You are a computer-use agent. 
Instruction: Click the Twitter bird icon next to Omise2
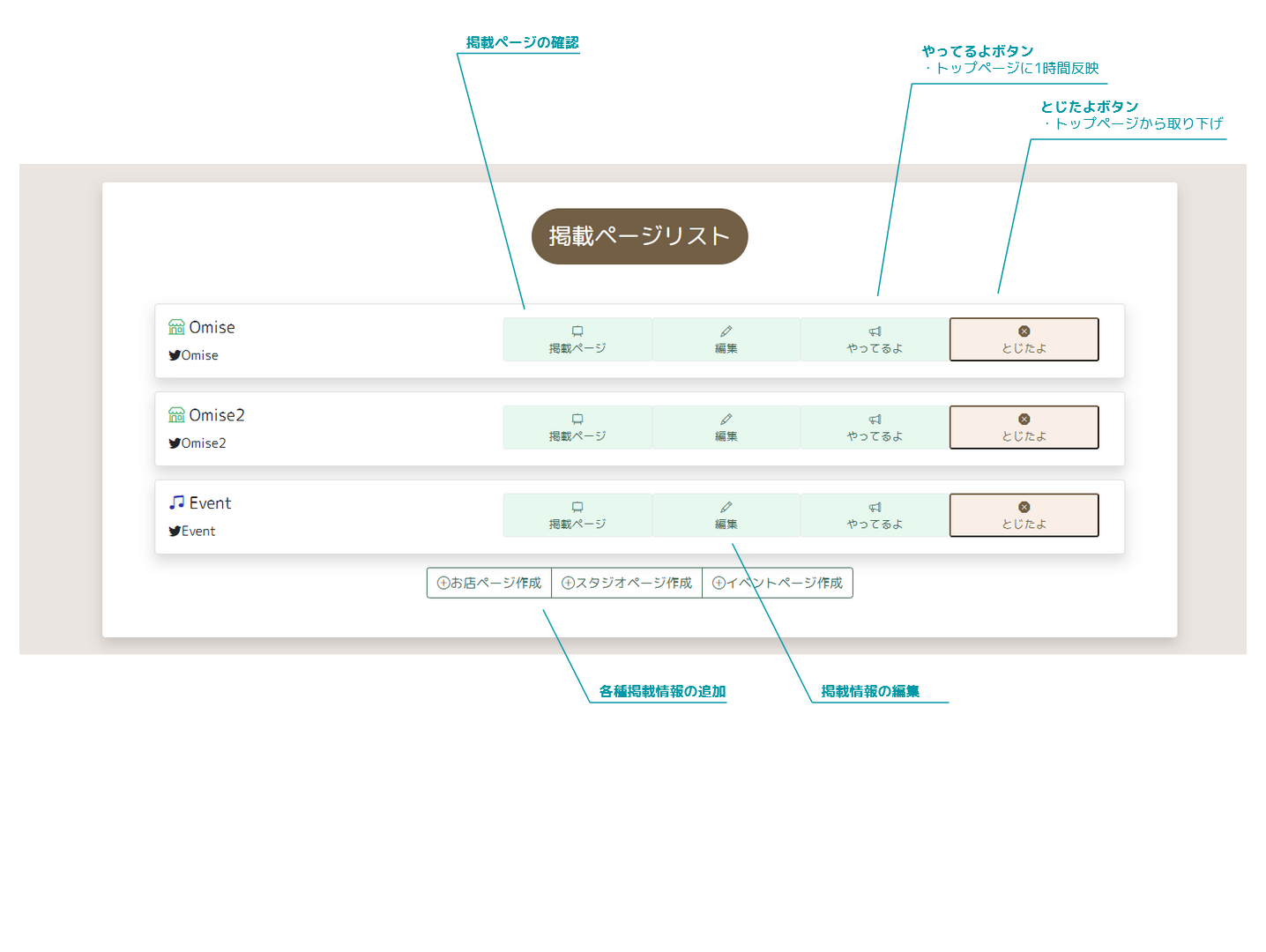click(x=175, y=443)
